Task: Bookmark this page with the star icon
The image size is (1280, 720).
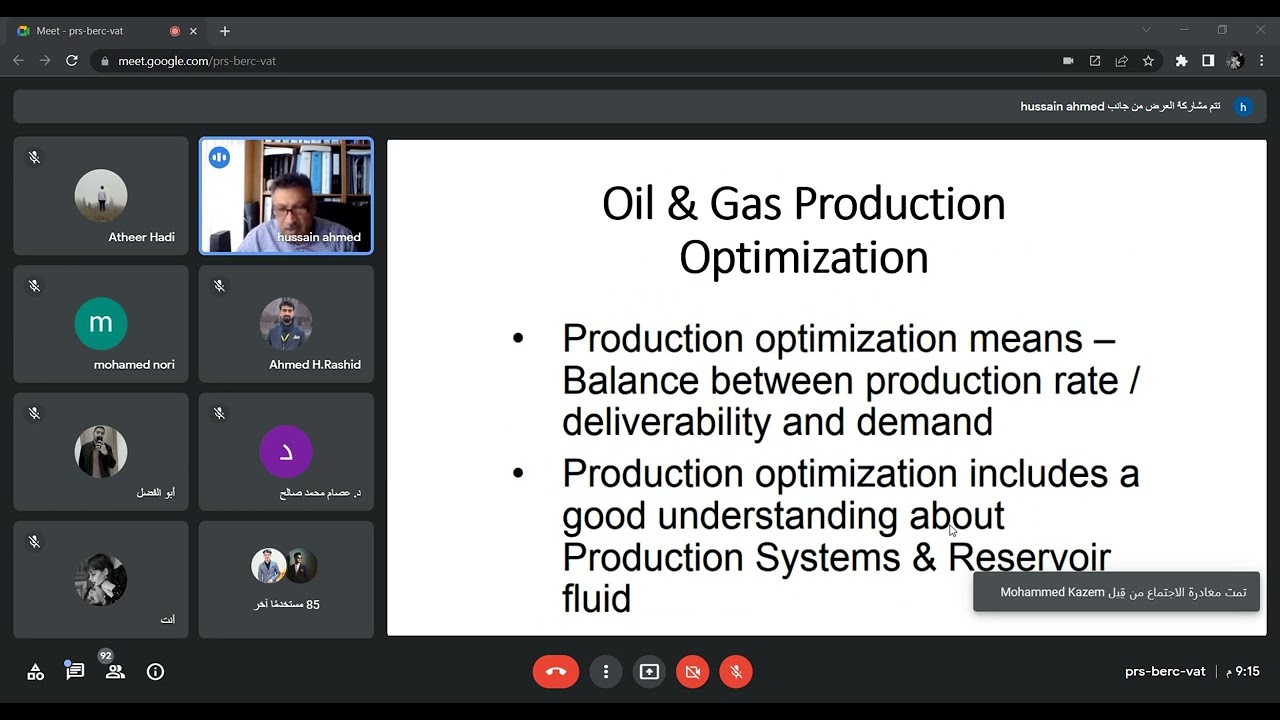Action: click(1148, 61)
